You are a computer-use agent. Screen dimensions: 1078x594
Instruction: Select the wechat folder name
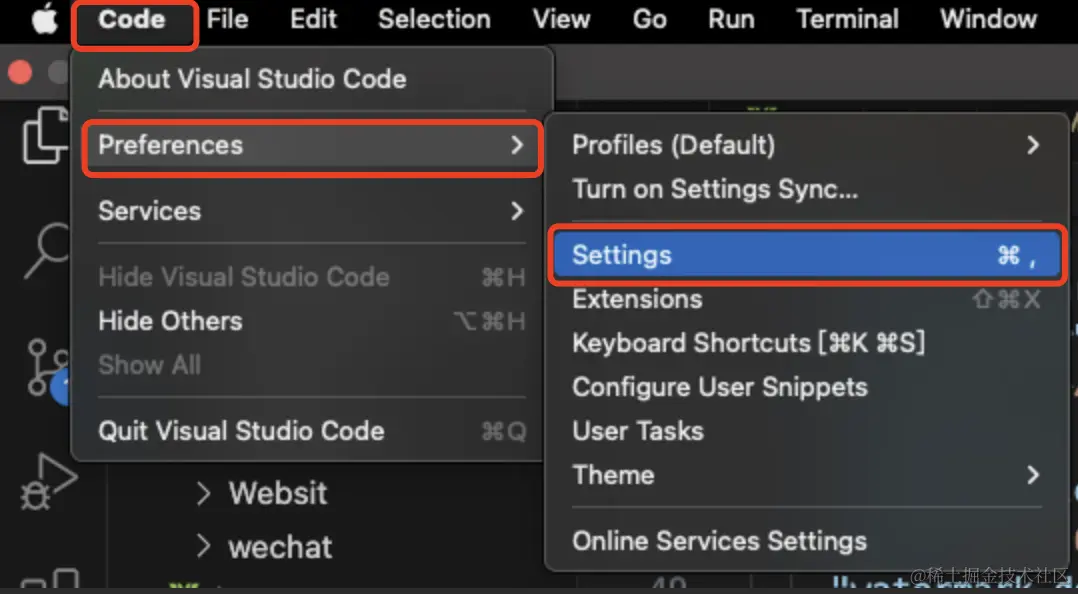280,547
